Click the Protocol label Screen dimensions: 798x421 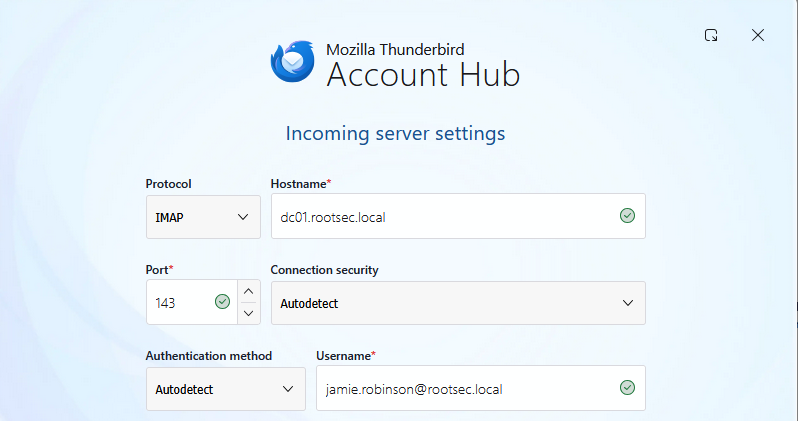pyautogui.click(x=168, y=184)
